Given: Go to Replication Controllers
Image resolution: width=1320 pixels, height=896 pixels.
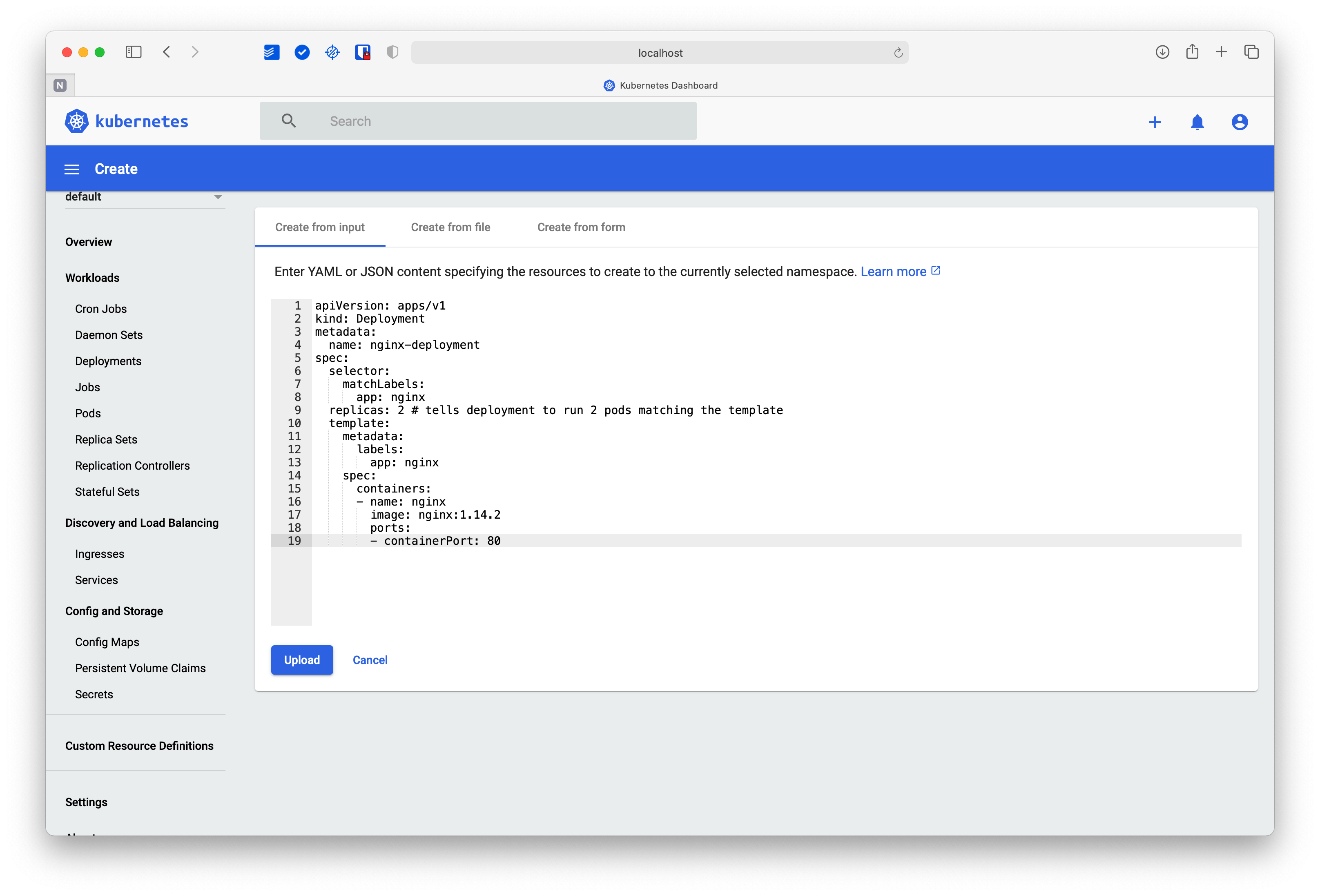Looking at the screenshot, I should pos(132,466).
